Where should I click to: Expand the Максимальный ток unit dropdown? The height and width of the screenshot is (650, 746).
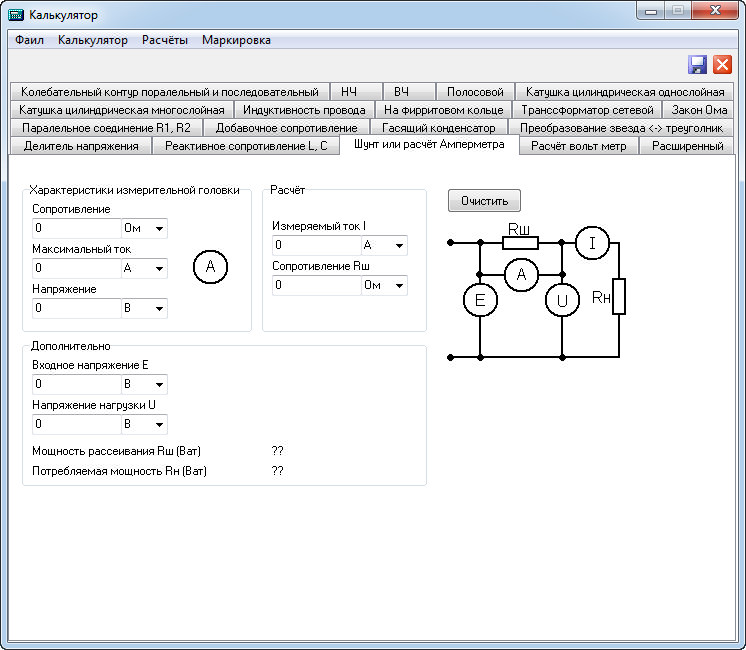click(144, 268)
